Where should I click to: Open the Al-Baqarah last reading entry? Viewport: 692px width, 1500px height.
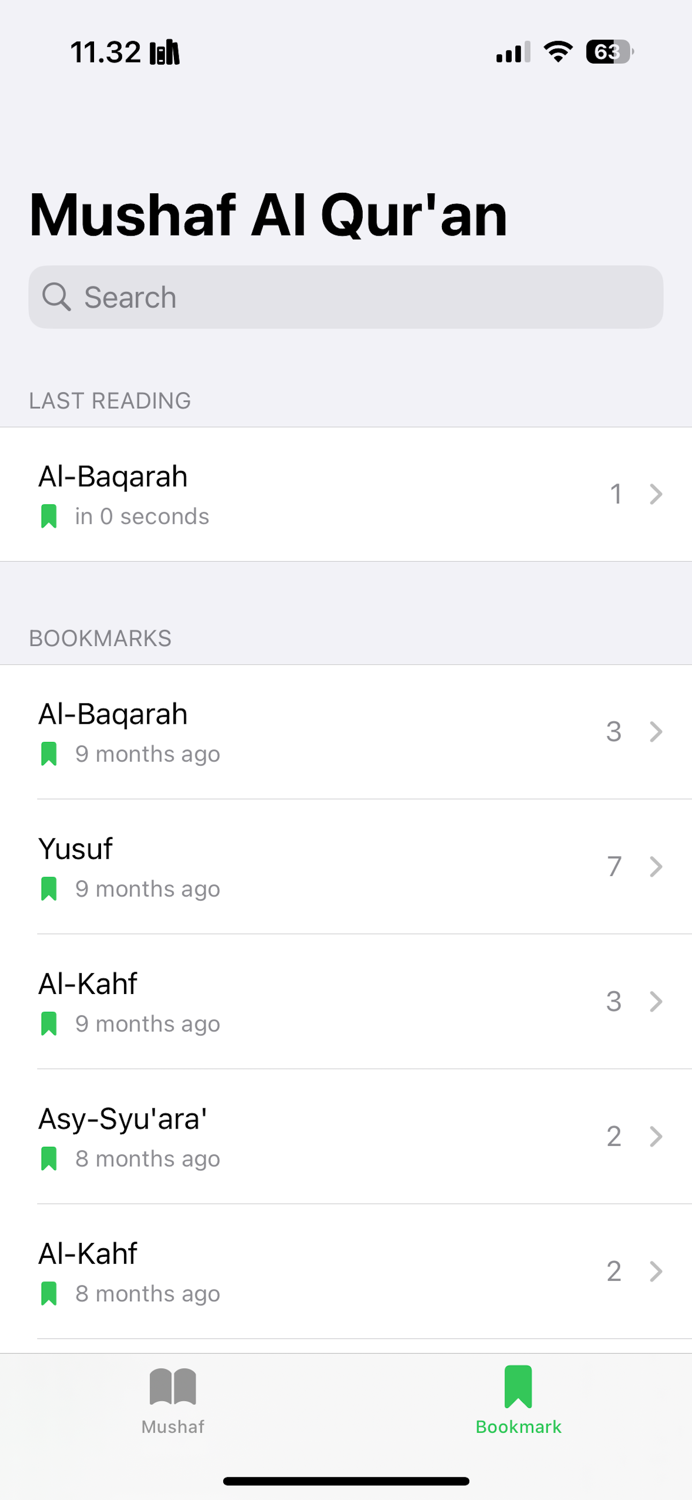point(346,493)
